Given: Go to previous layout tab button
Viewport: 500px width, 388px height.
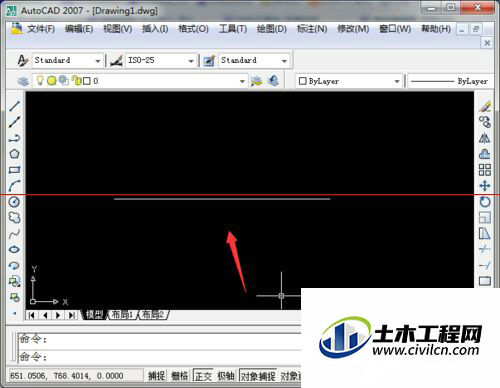Looking at the screenshot, I should 45,315.
